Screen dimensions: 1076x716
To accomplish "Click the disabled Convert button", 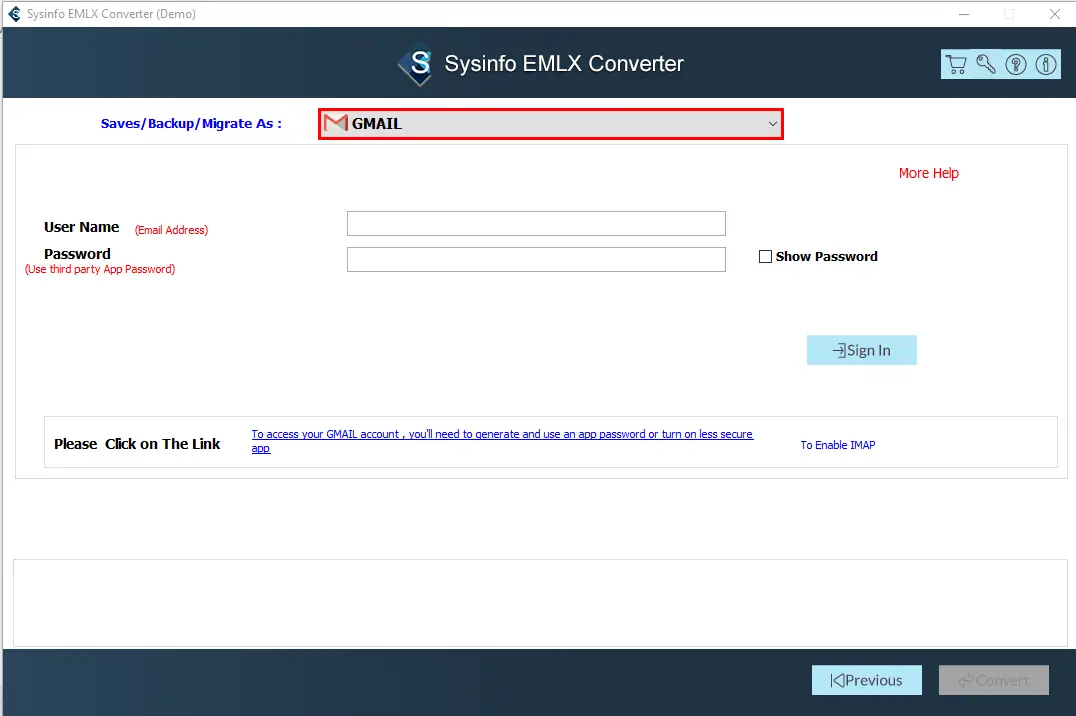I will [994, 680].
